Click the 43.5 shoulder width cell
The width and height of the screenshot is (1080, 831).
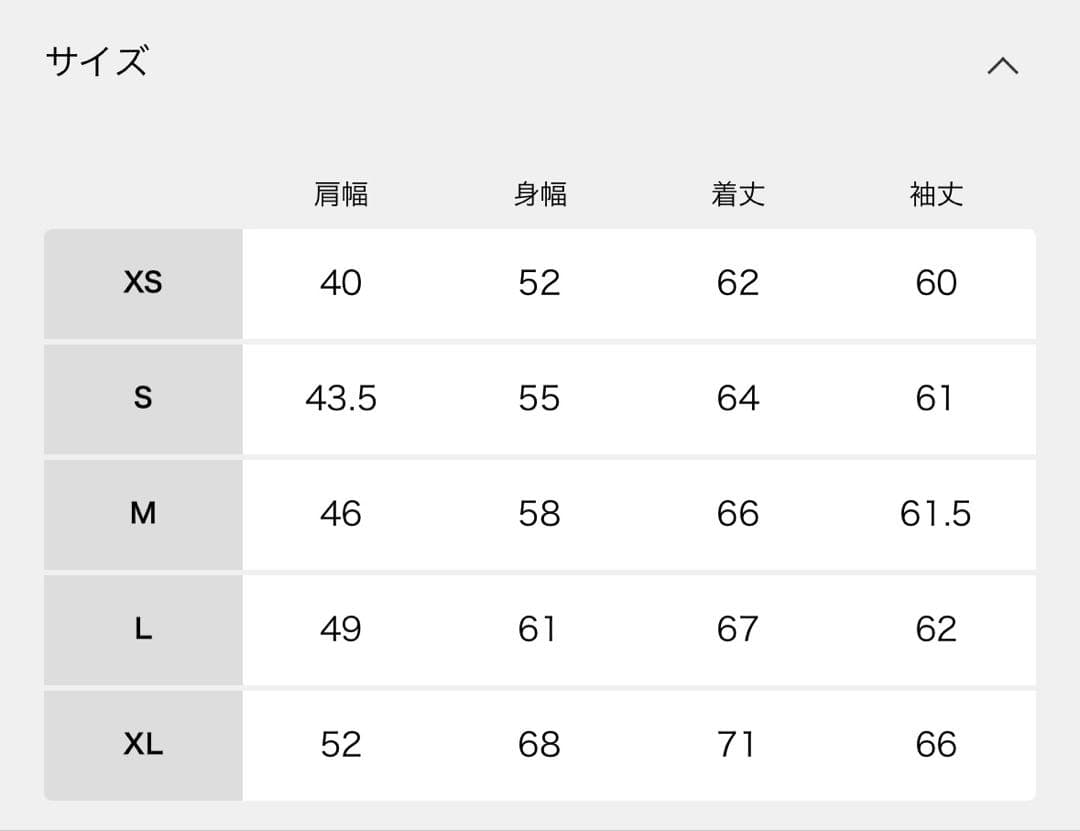(x=341, y=399)
